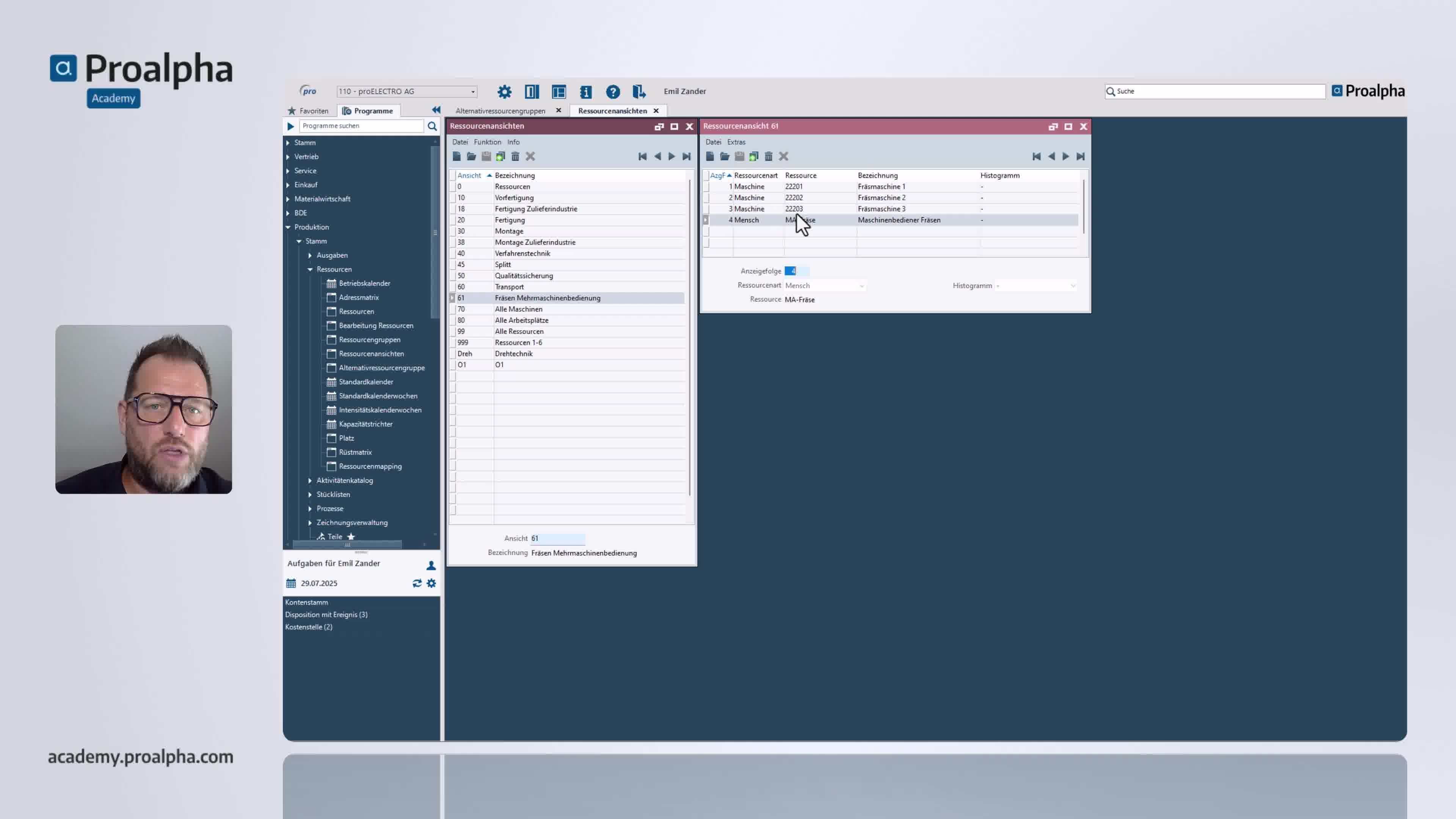Delete record using trash icon in Ressourcenansichten toolbar
This screenshot has width=1456, height=819.
pyautogui.click(x=515, y=157)
